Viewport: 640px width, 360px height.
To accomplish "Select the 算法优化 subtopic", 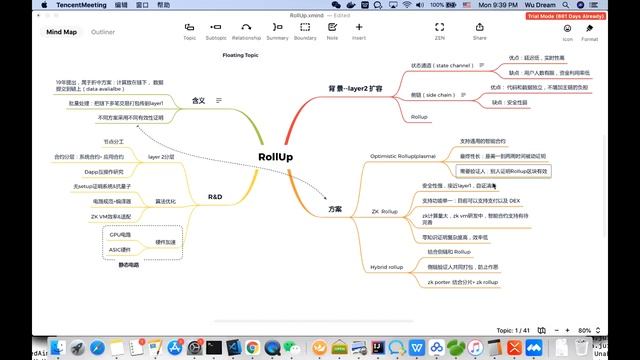I will coord(165,201).
